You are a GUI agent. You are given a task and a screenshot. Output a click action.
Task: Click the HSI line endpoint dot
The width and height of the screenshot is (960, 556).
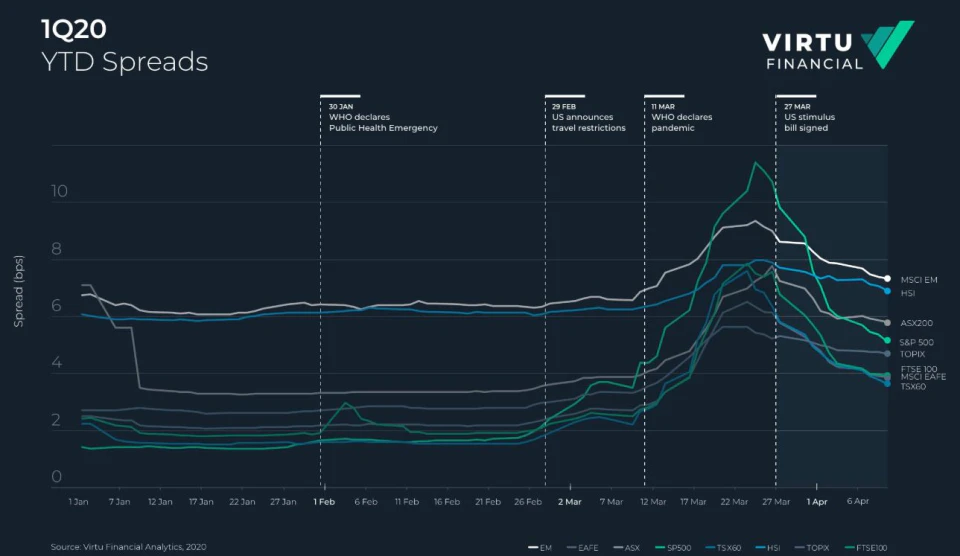[x=887, y=291]
